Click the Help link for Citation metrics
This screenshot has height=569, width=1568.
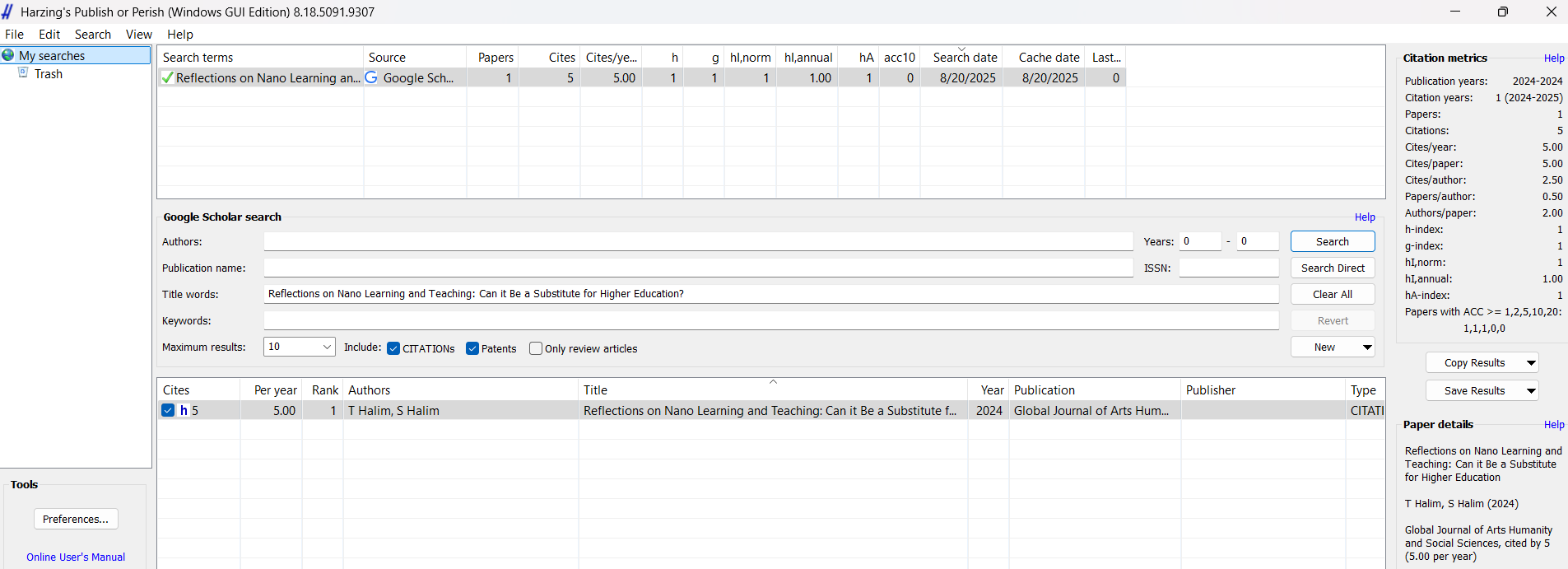1554,58
